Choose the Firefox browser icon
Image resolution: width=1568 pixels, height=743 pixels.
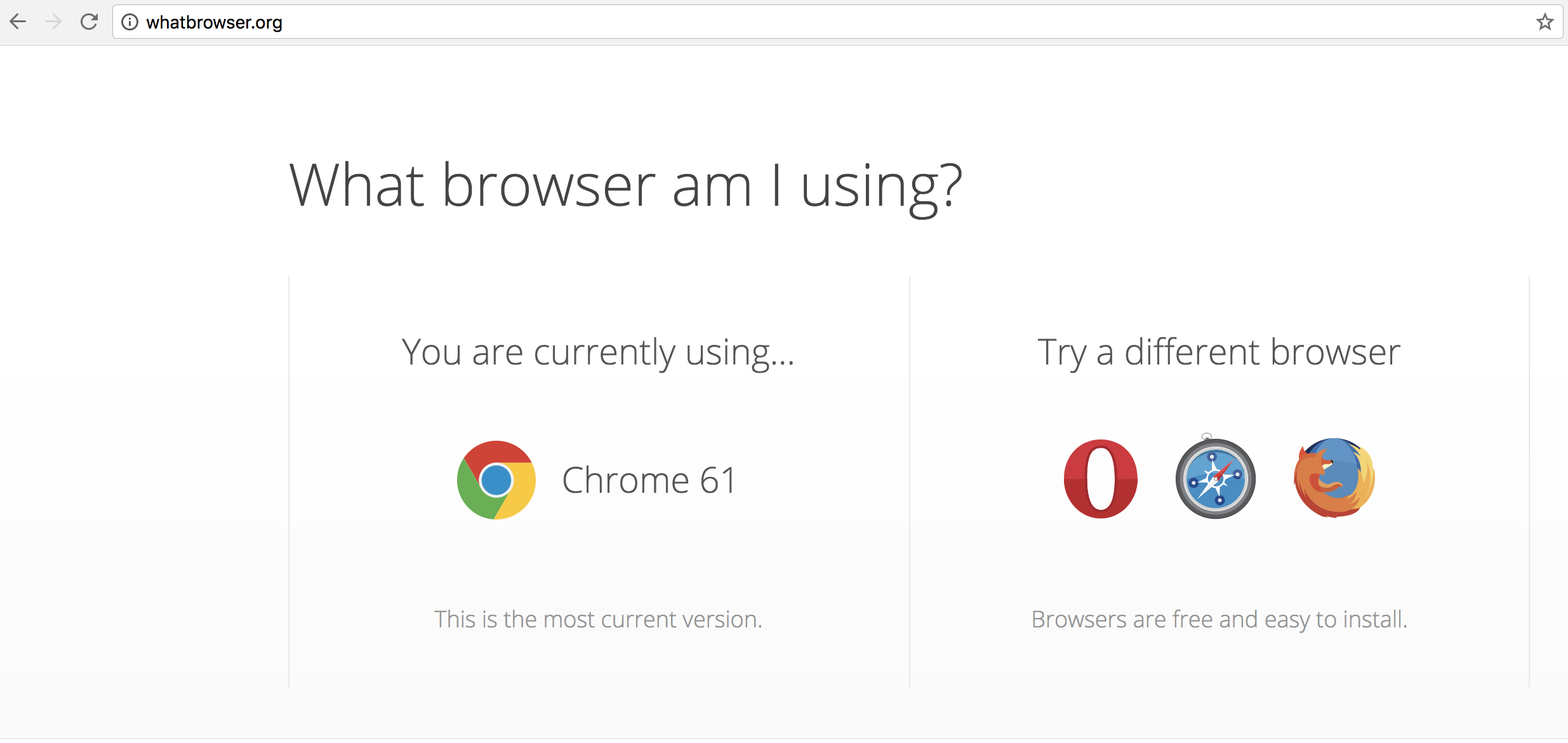(x=1334, y=478)
